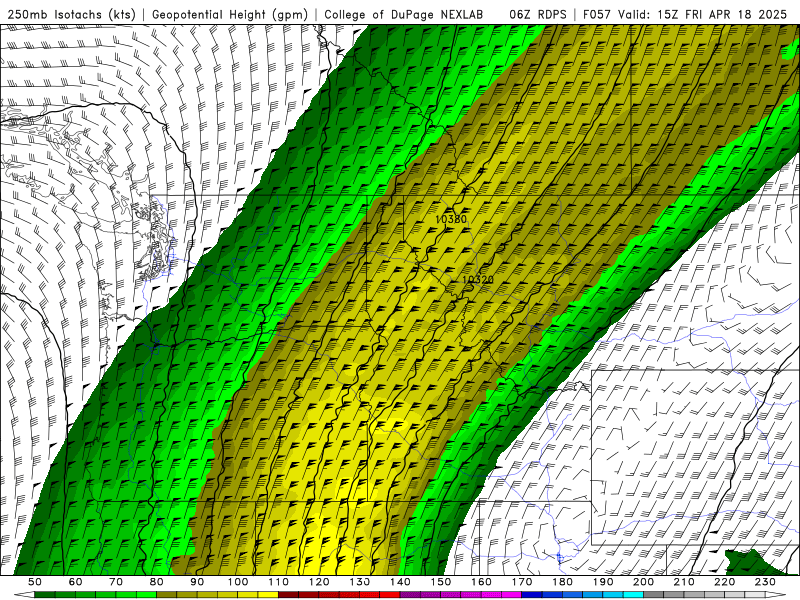Click the '250mb Isotachs (kts)' title text

click(71, 15)
